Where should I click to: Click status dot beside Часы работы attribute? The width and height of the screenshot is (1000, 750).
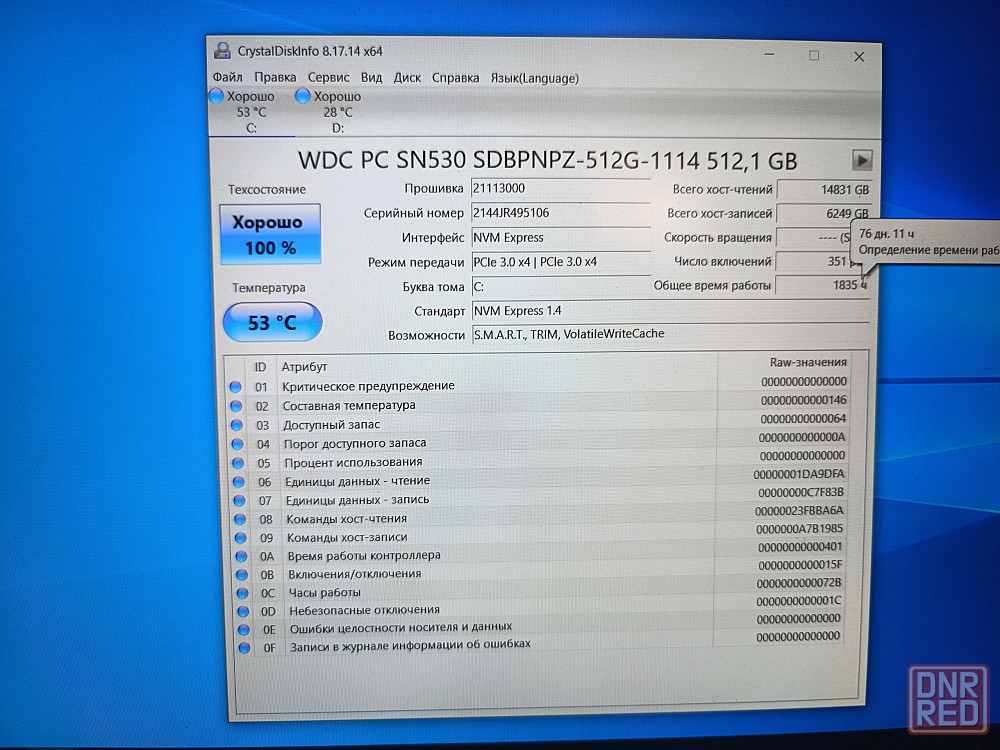click(x=241, y=593)
